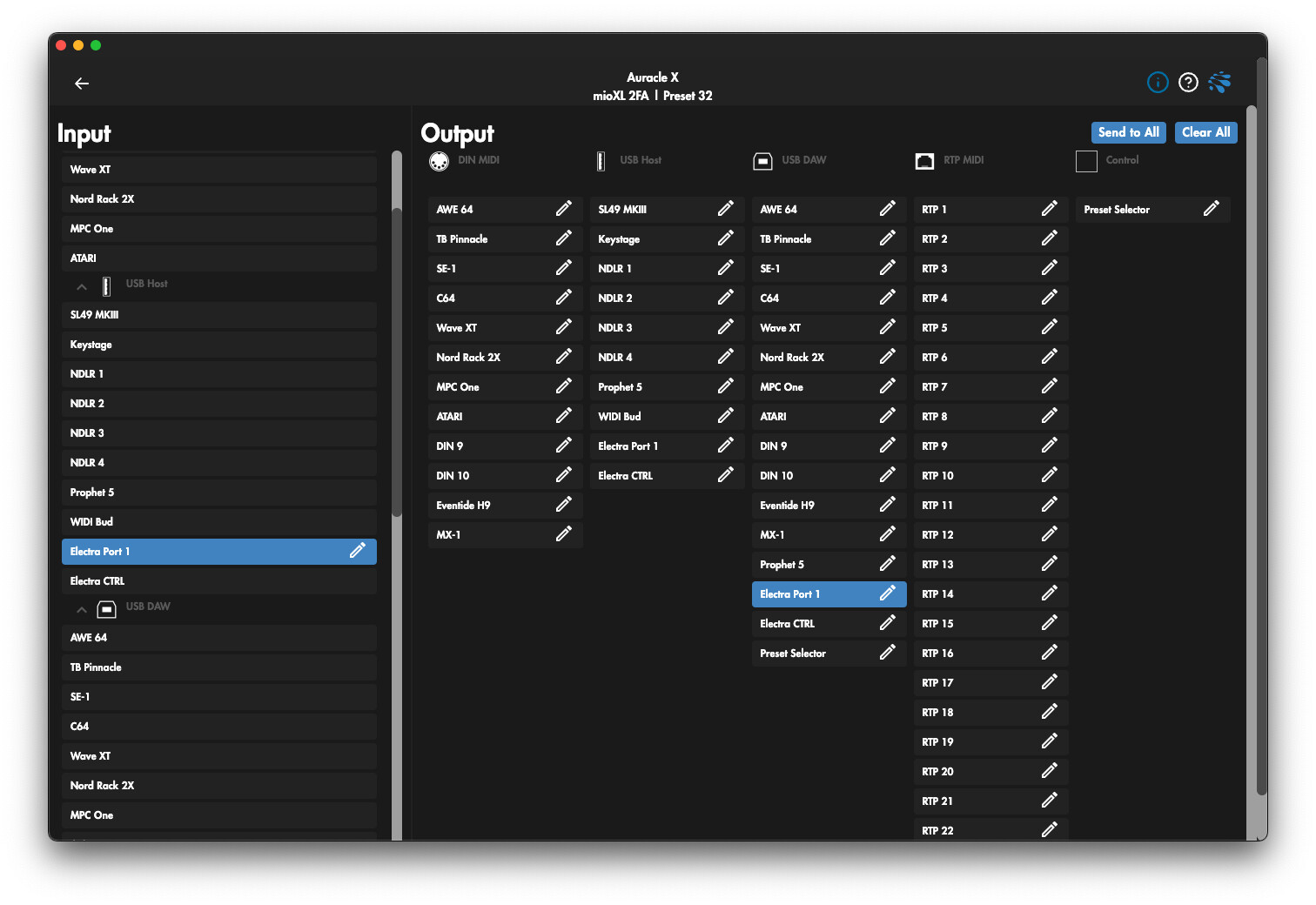Edit the MX-1 DIN MIDI output name
The width and height of the screenshot is (1316, 905).
[563, 534]
